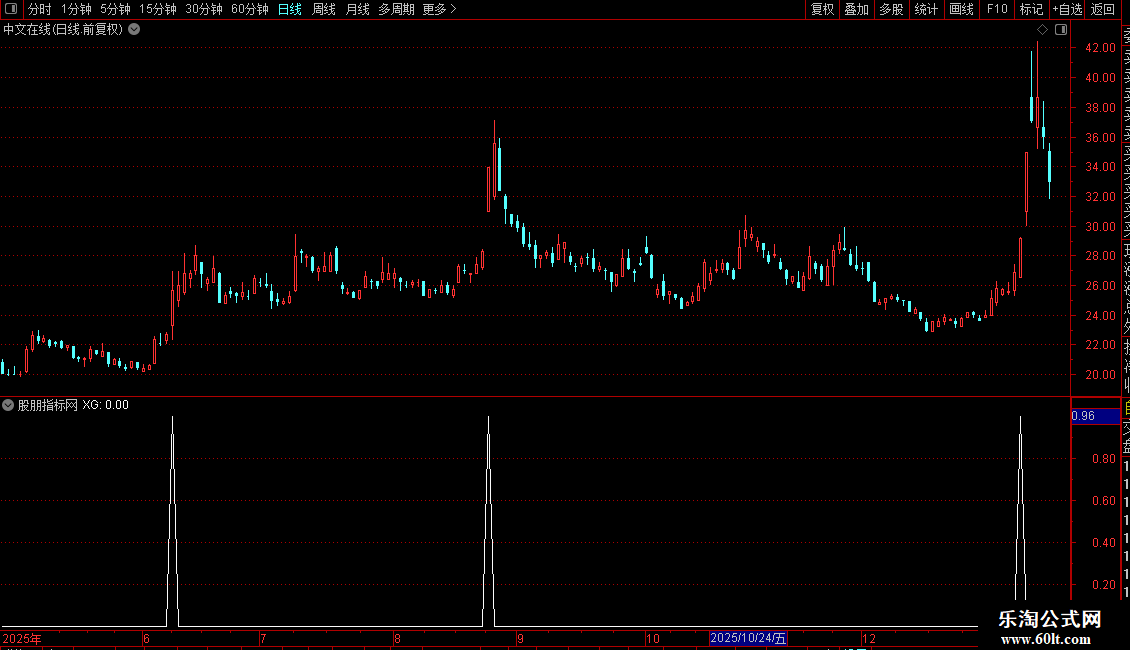This screenshot has height=650, width=1130.
Task: Click the 2025年 label on time axis
Action: click(22, 638)
